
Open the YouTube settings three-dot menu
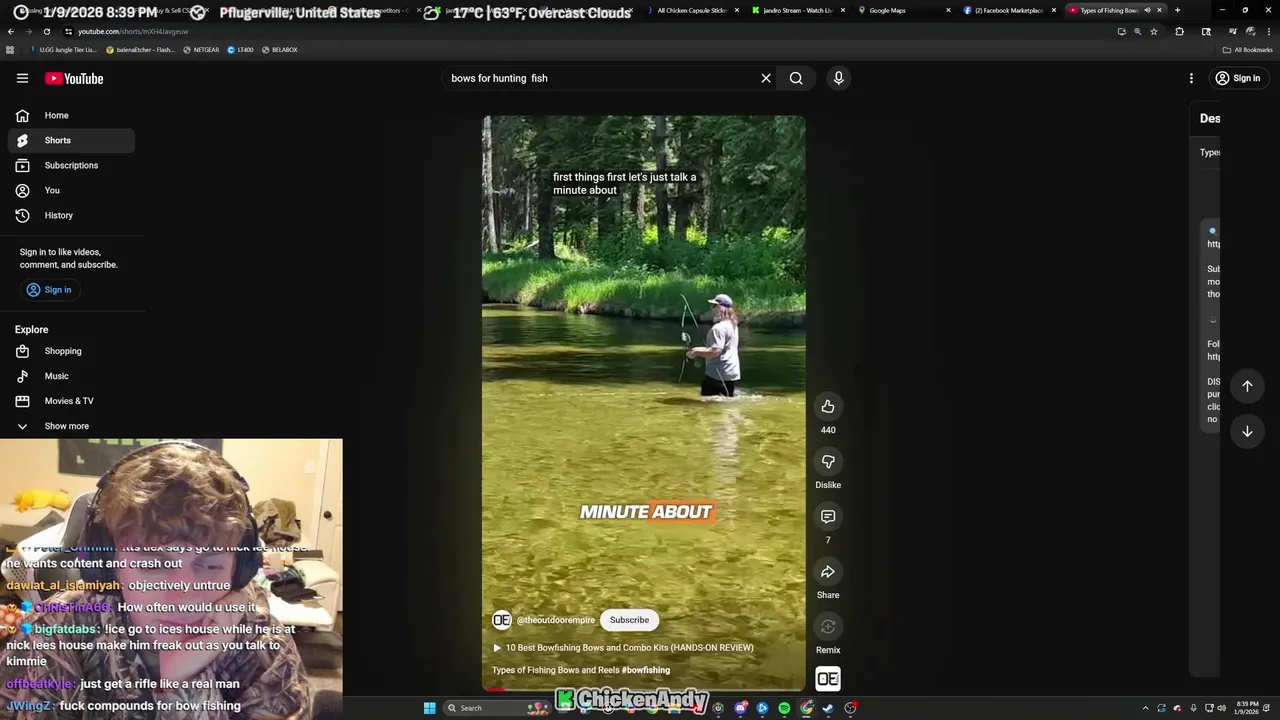(x=1191, y=78)
